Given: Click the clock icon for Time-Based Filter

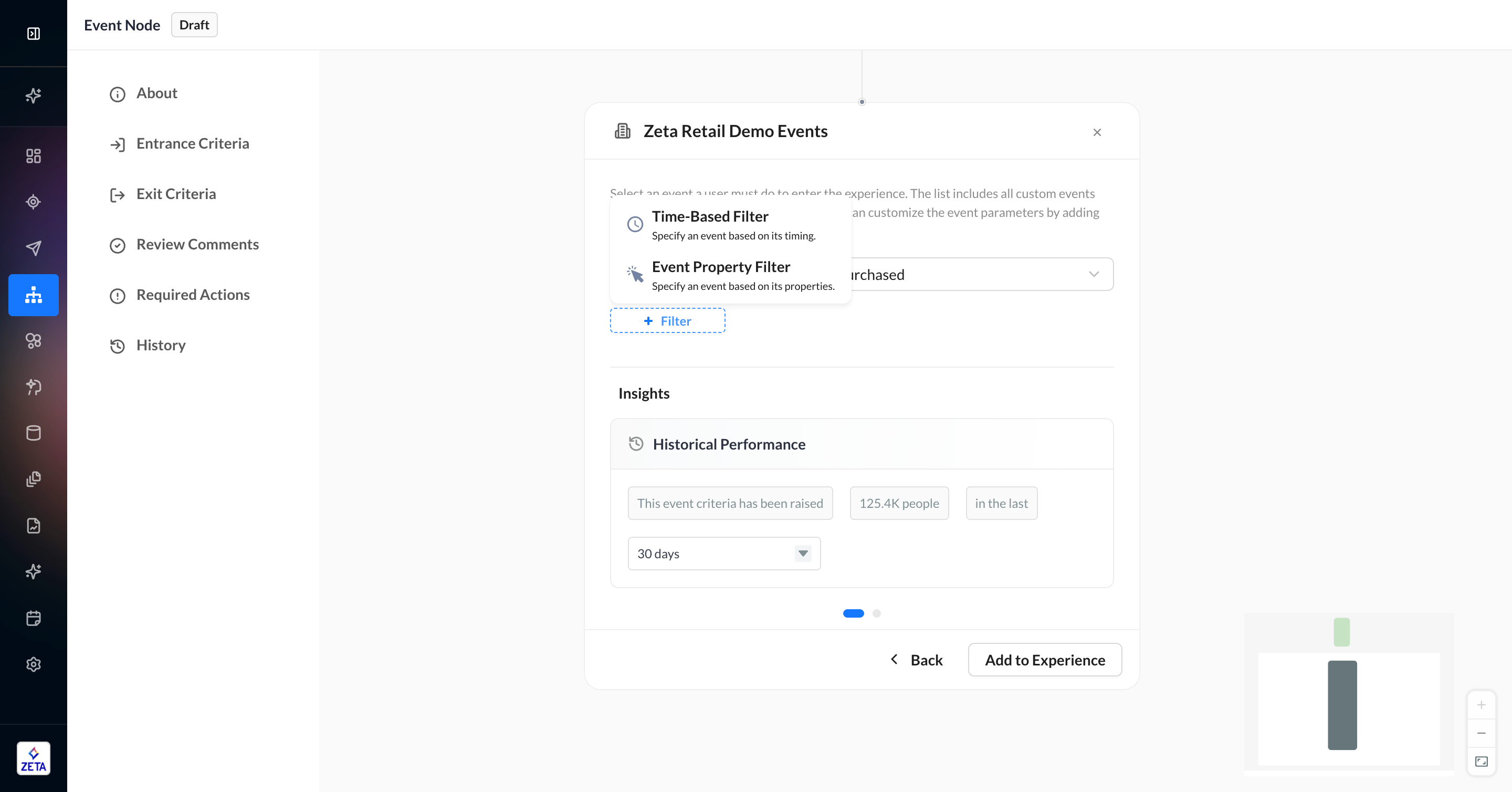Looking at the screenshot, I should click(x=635, y=224).
